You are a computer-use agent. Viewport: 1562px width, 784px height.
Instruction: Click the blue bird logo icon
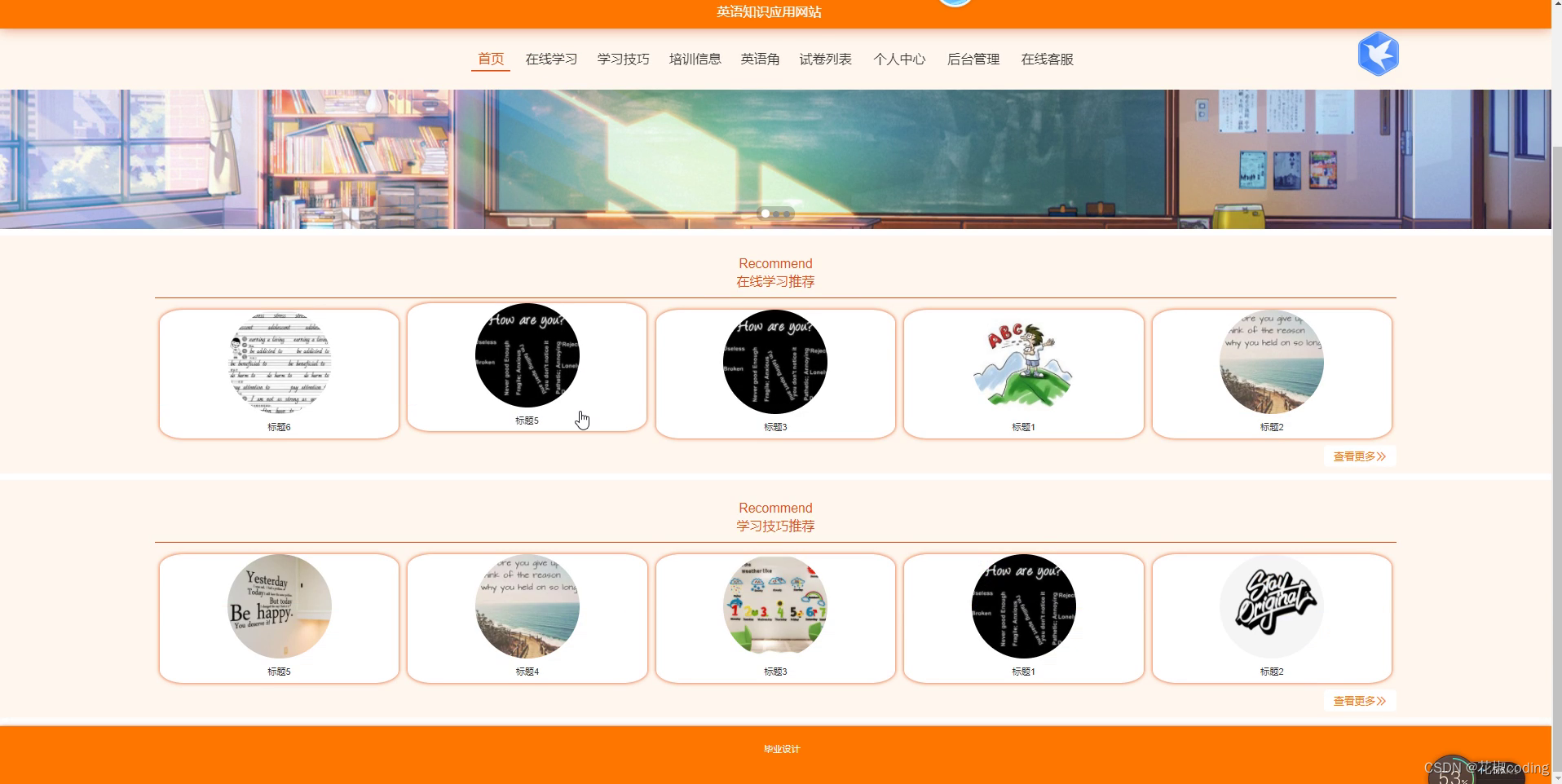[x=1378, y=54]
